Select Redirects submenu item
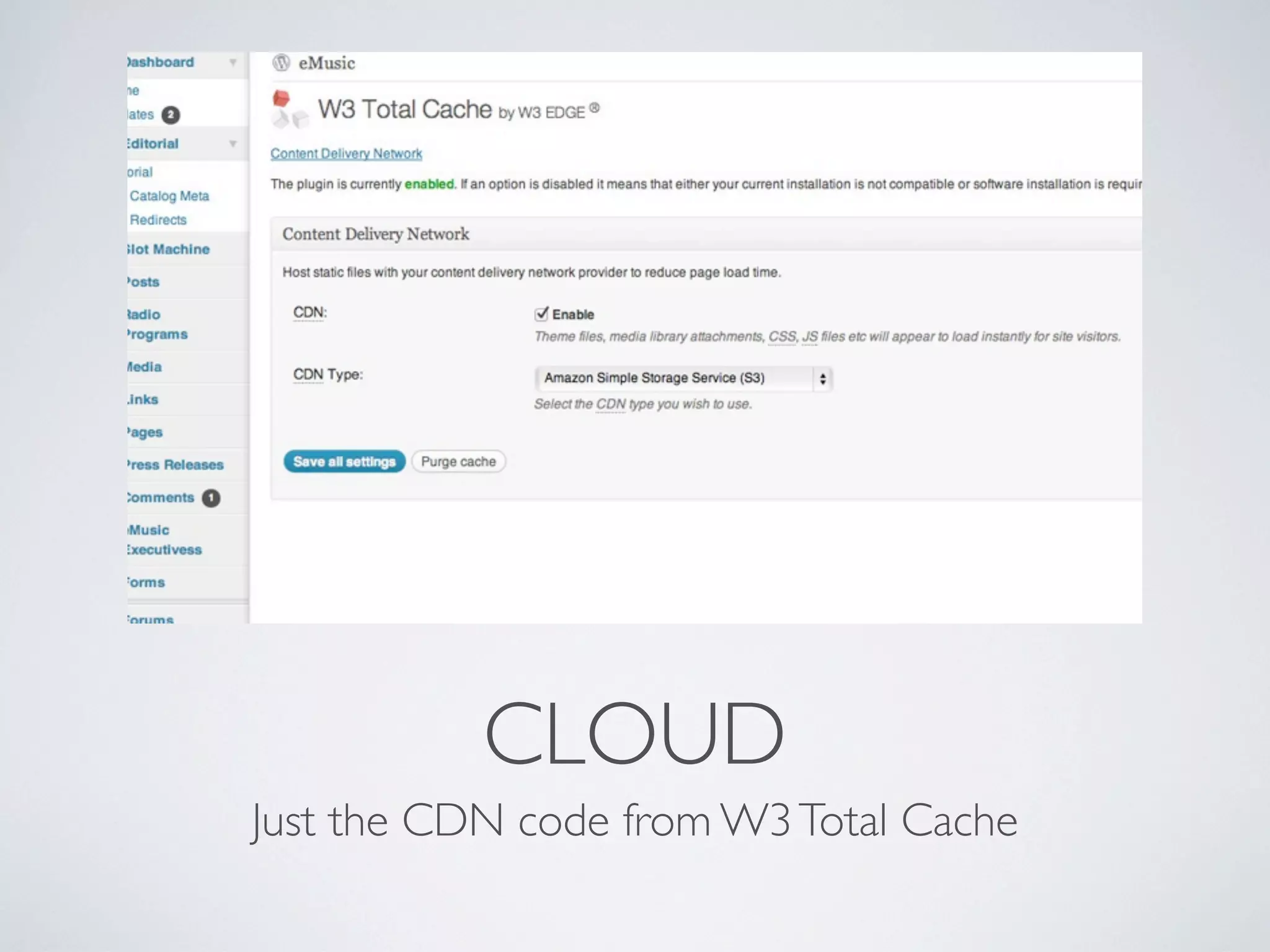Viewport: 1270px width, 952px height. click(158, 220)
